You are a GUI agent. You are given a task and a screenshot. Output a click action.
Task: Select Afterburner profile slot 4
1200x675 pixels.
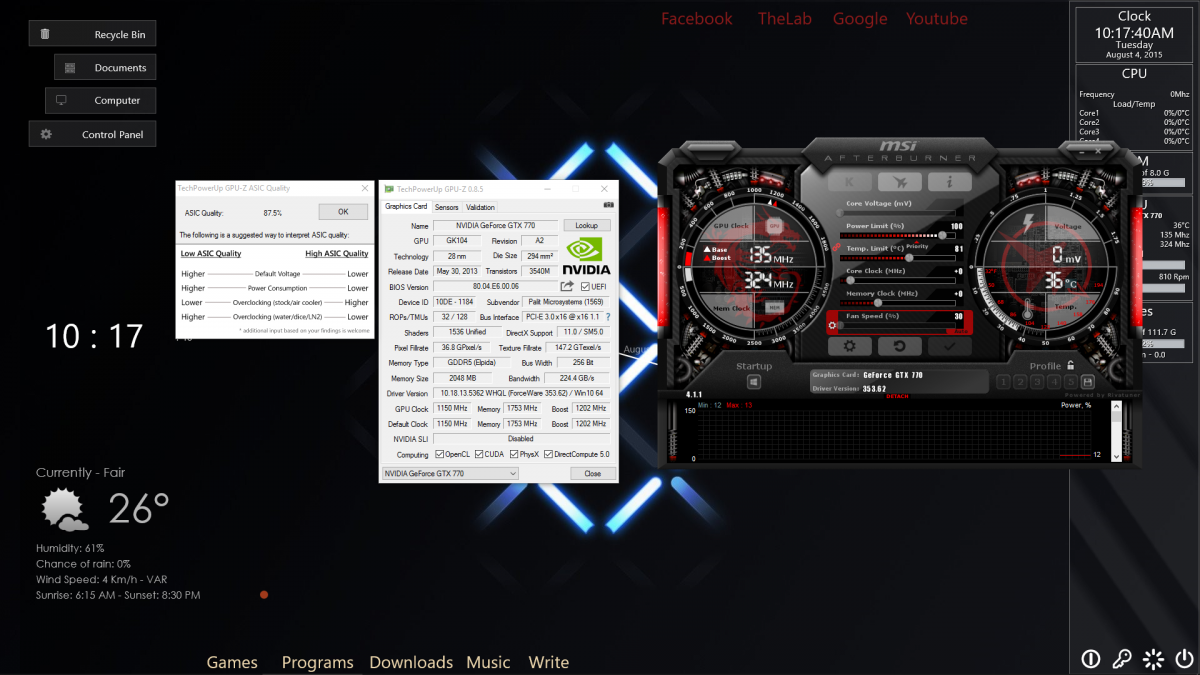[x=1054, y=382]
